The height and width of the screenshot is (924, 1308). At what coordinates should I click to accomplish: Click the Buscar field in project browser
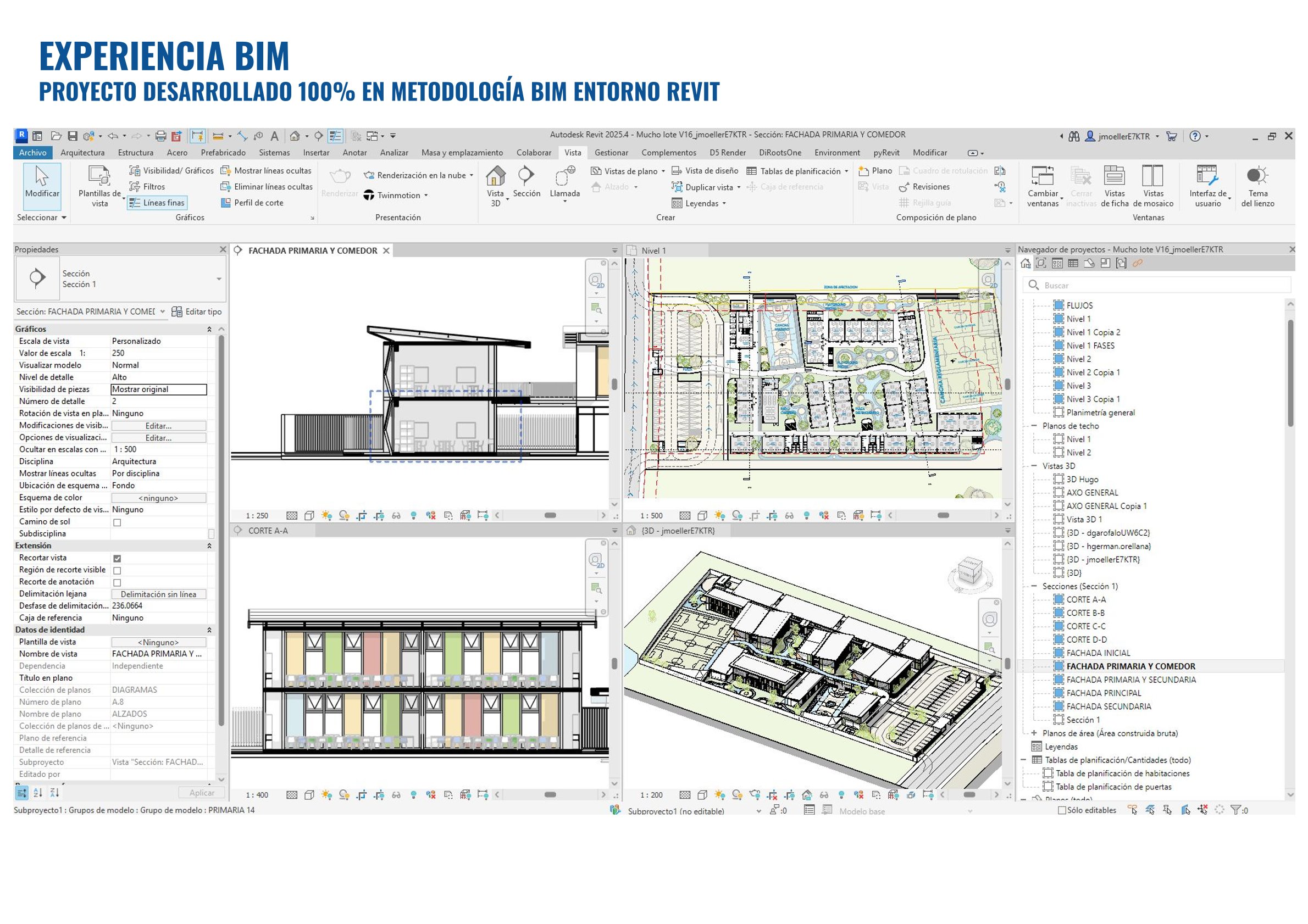pyautogui.click(x=1156, y=285)
